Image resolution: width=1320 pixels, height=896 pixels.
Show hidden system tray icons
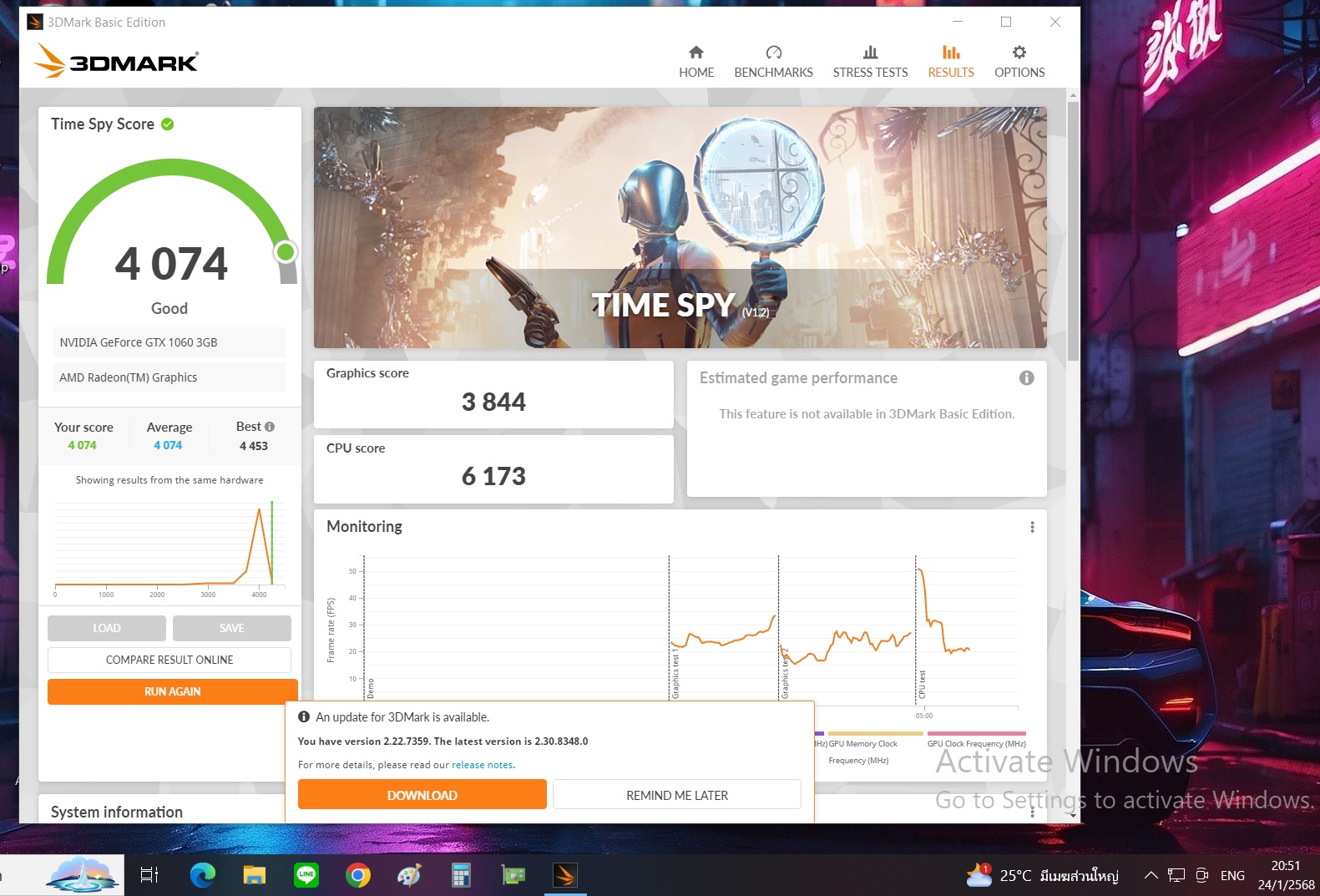pyautogui.click(x=1151, y=875)
